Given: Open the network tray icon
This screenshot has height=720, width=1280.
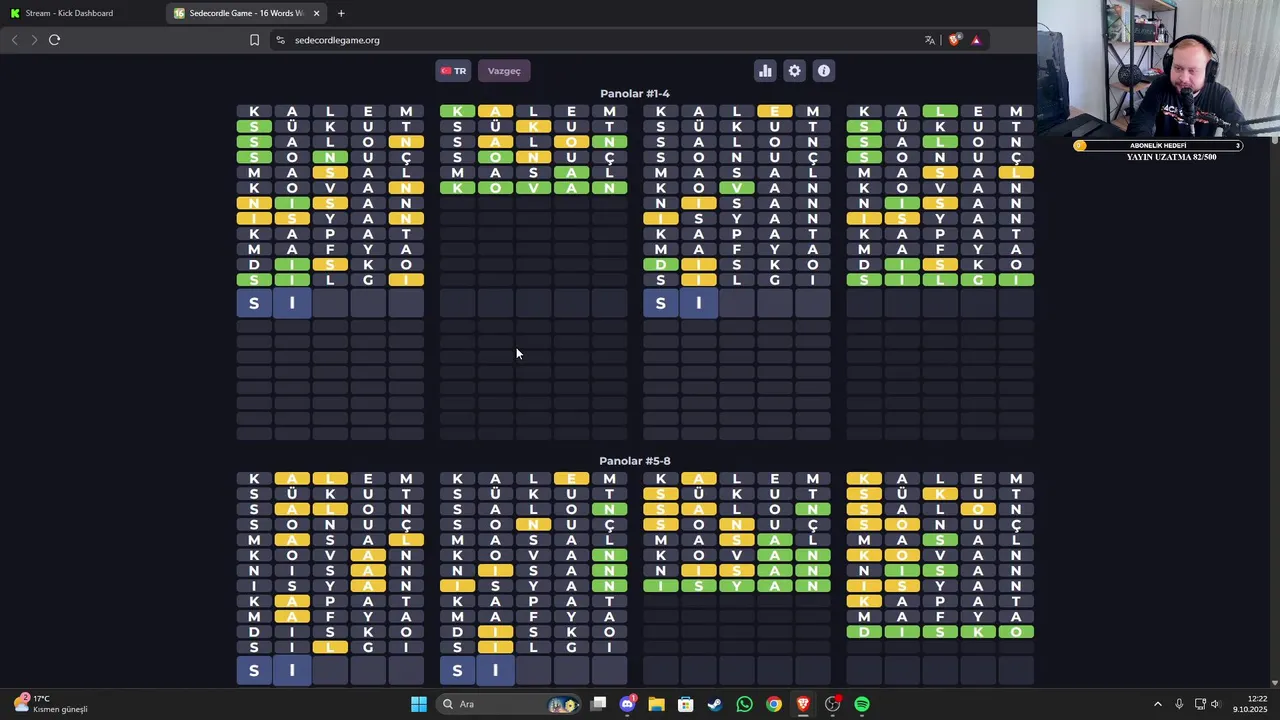Looking at the screenshot, I should (x=1200, y=704).
